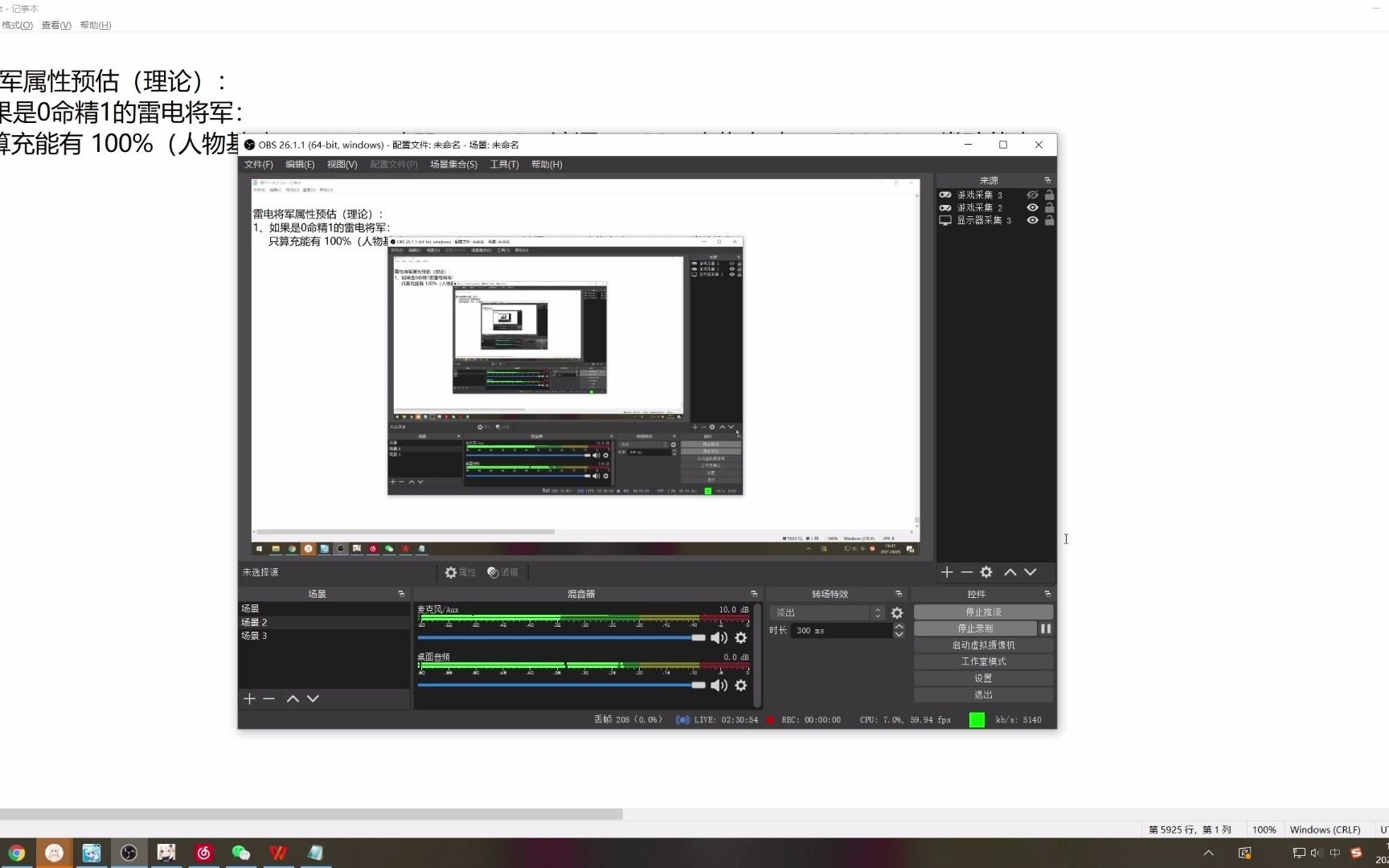The width and height of the screenshot is (1389, 868).
Task: Undock the 场景 panel
Action: tap(401, 594)
